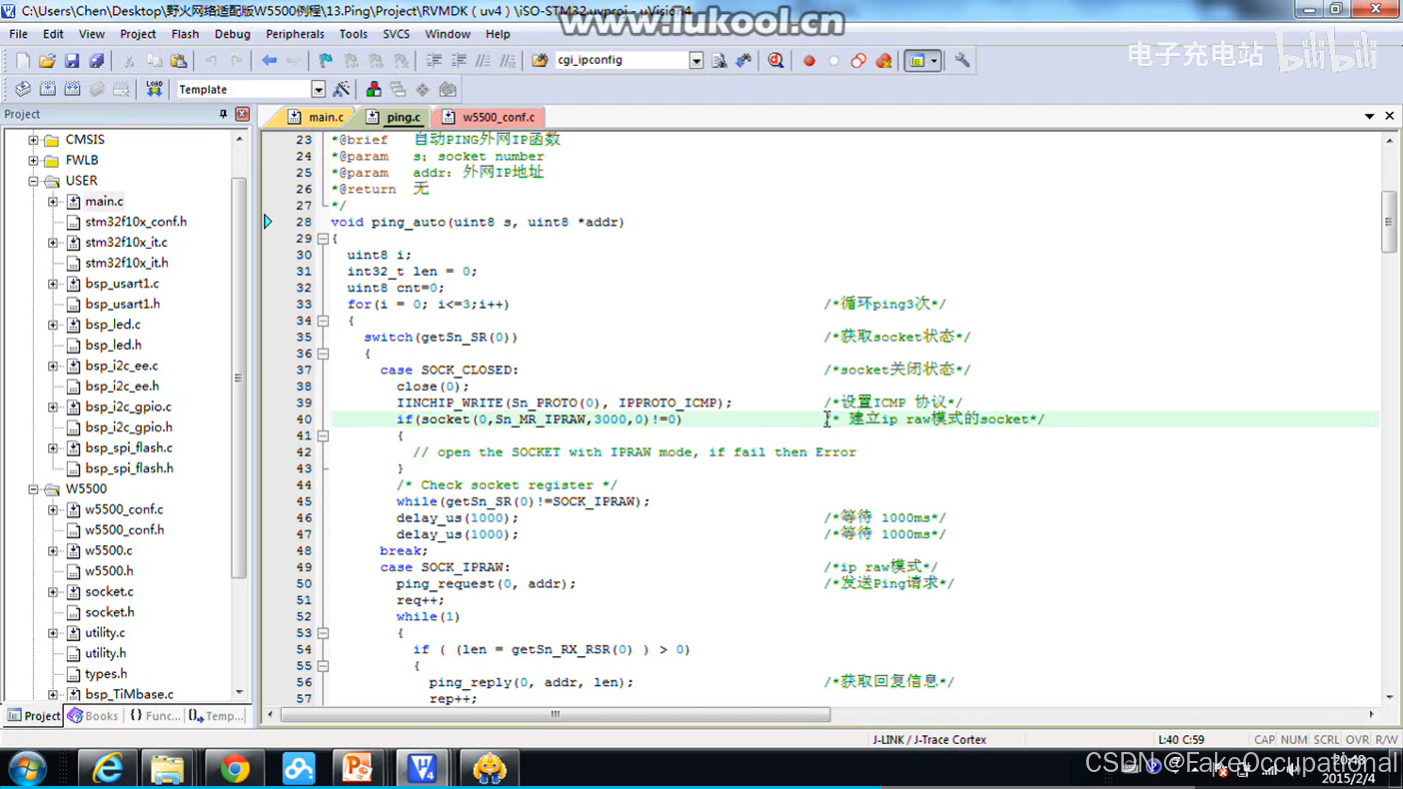Open the editor tab list arrow

[x=1369, y=116]
